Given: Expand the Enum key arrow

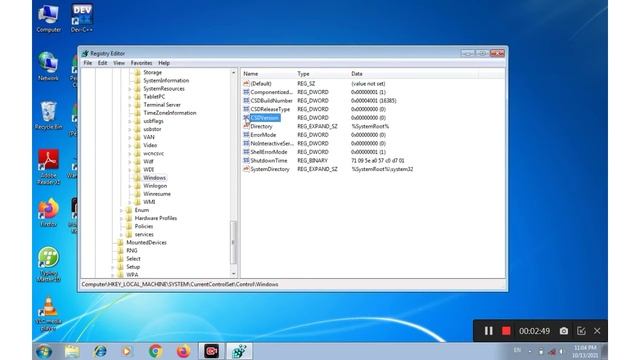Looking at the screenshot, I should click(121, 210).
